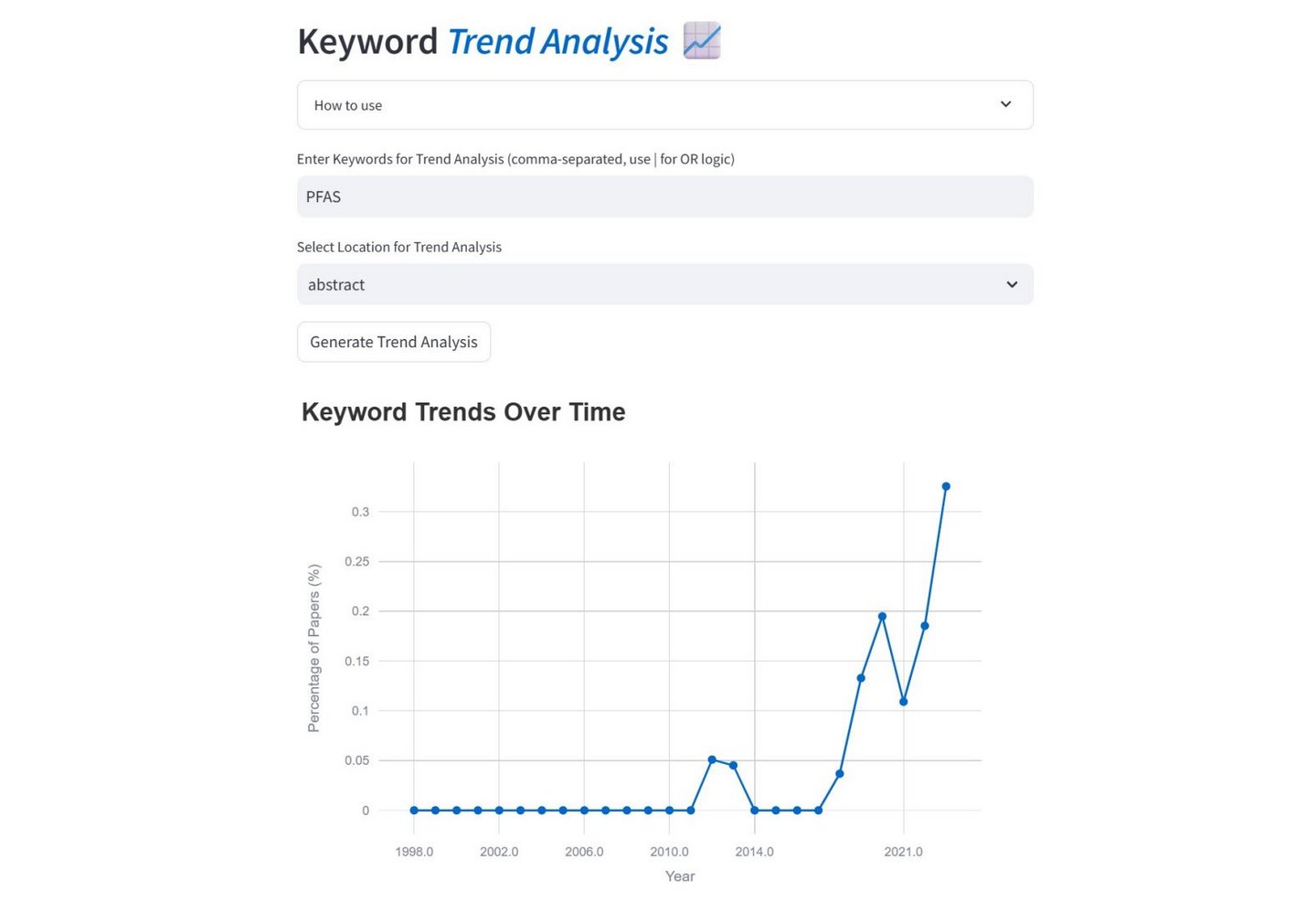The width and height of the screenshot is (1316, 901).
Task: Click the 0.3 gridline label on y-axis
Action: pyautogui.click(x=362, y=512)
